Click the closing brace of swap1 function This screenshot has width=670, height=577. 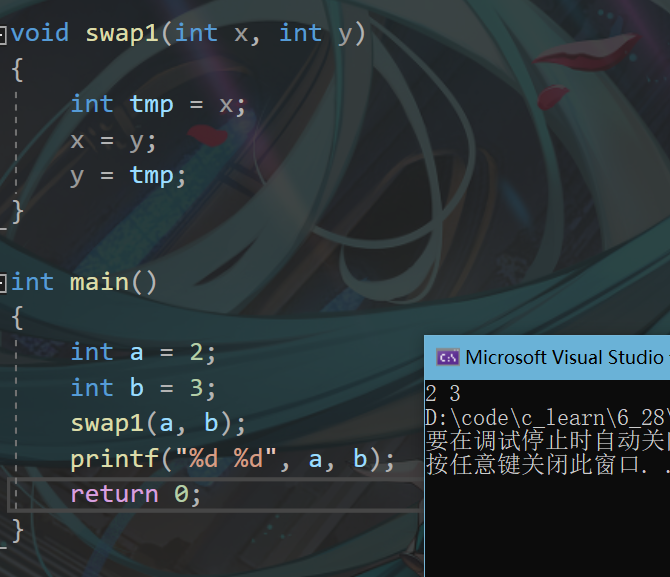pyautogui.click(x=18, y=212)
